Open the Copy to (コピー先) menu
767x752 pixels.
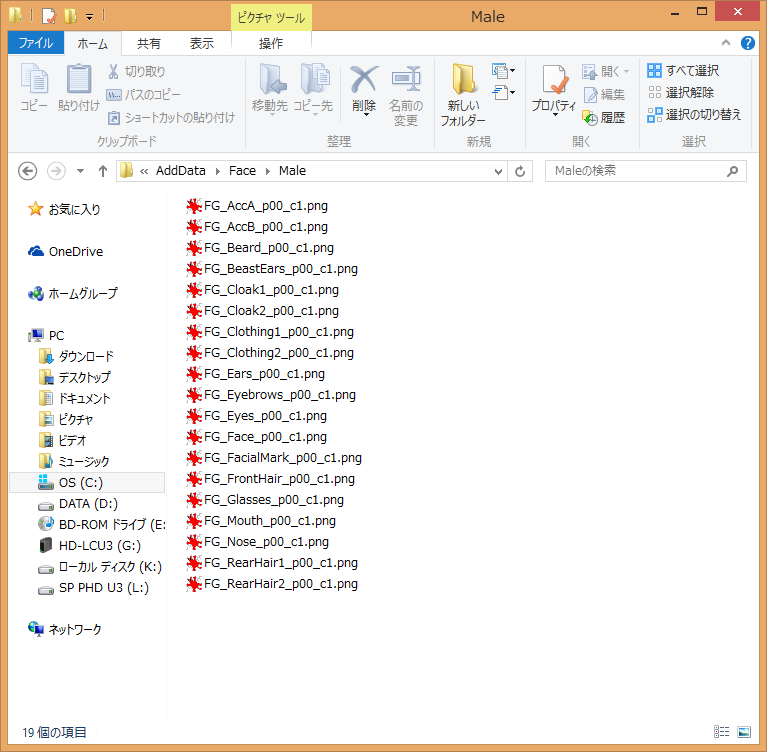tap(314, 89)
